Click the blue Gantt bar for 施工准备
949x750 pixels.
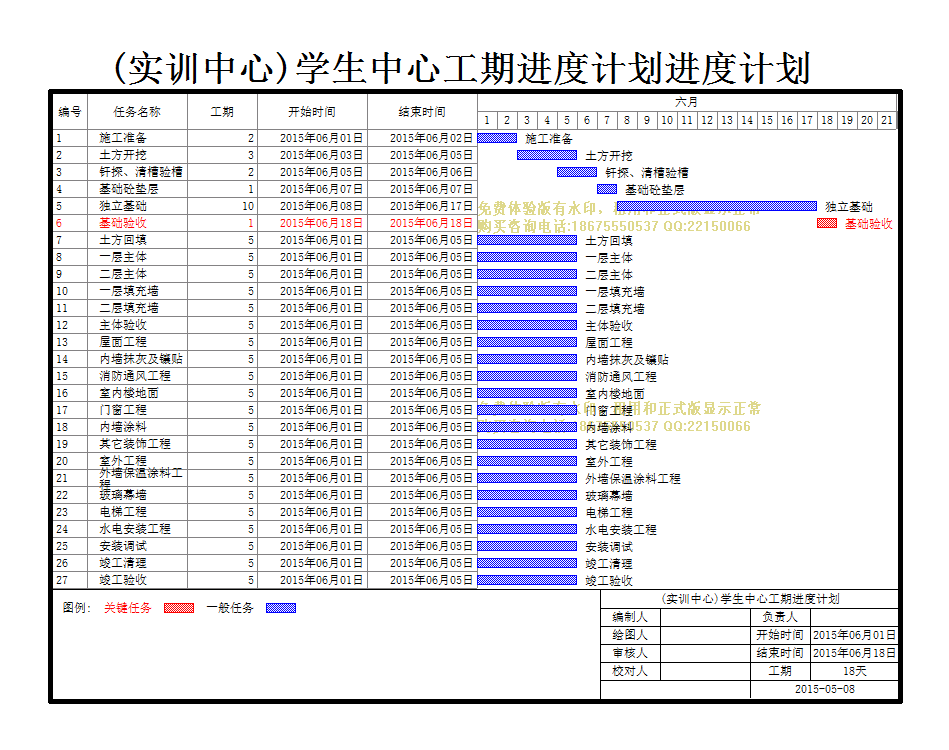497,138
